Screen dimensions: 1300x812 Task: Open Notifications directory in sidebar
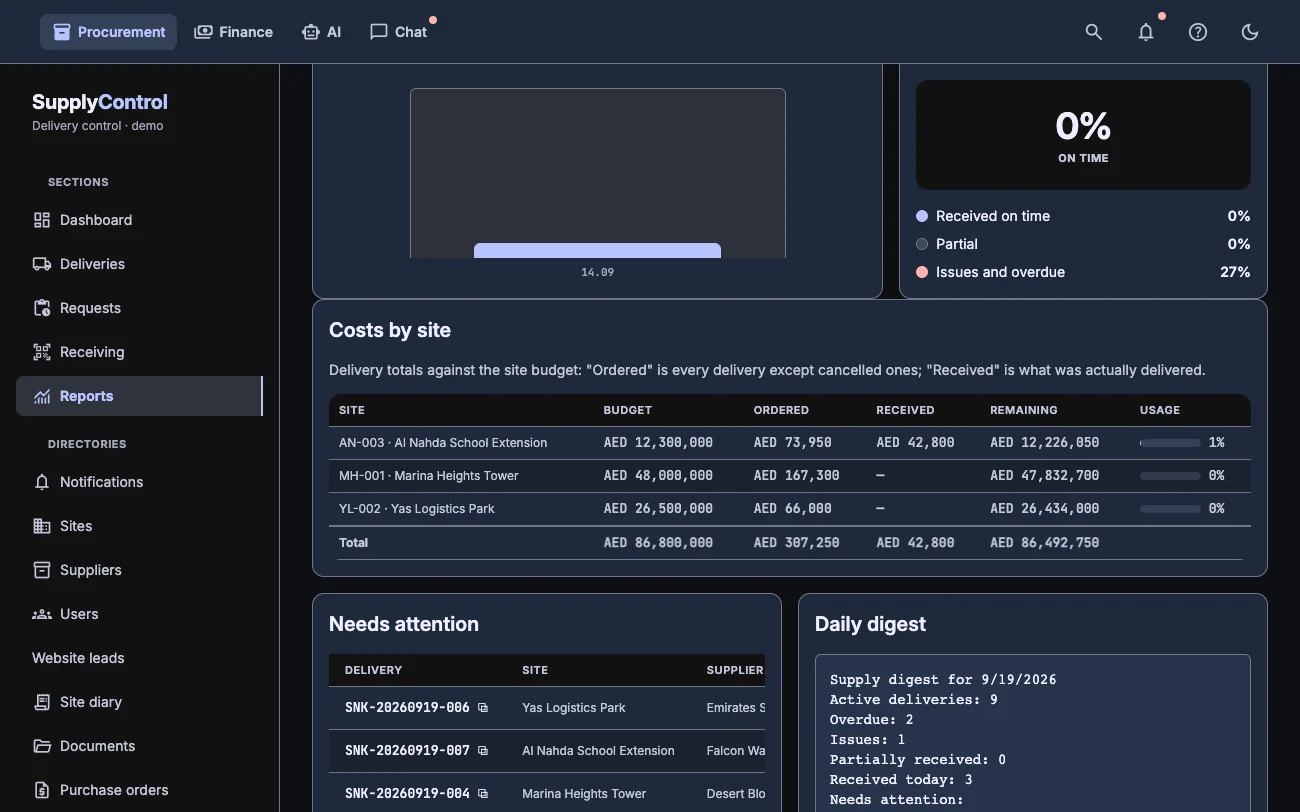(x=139, y=482)
